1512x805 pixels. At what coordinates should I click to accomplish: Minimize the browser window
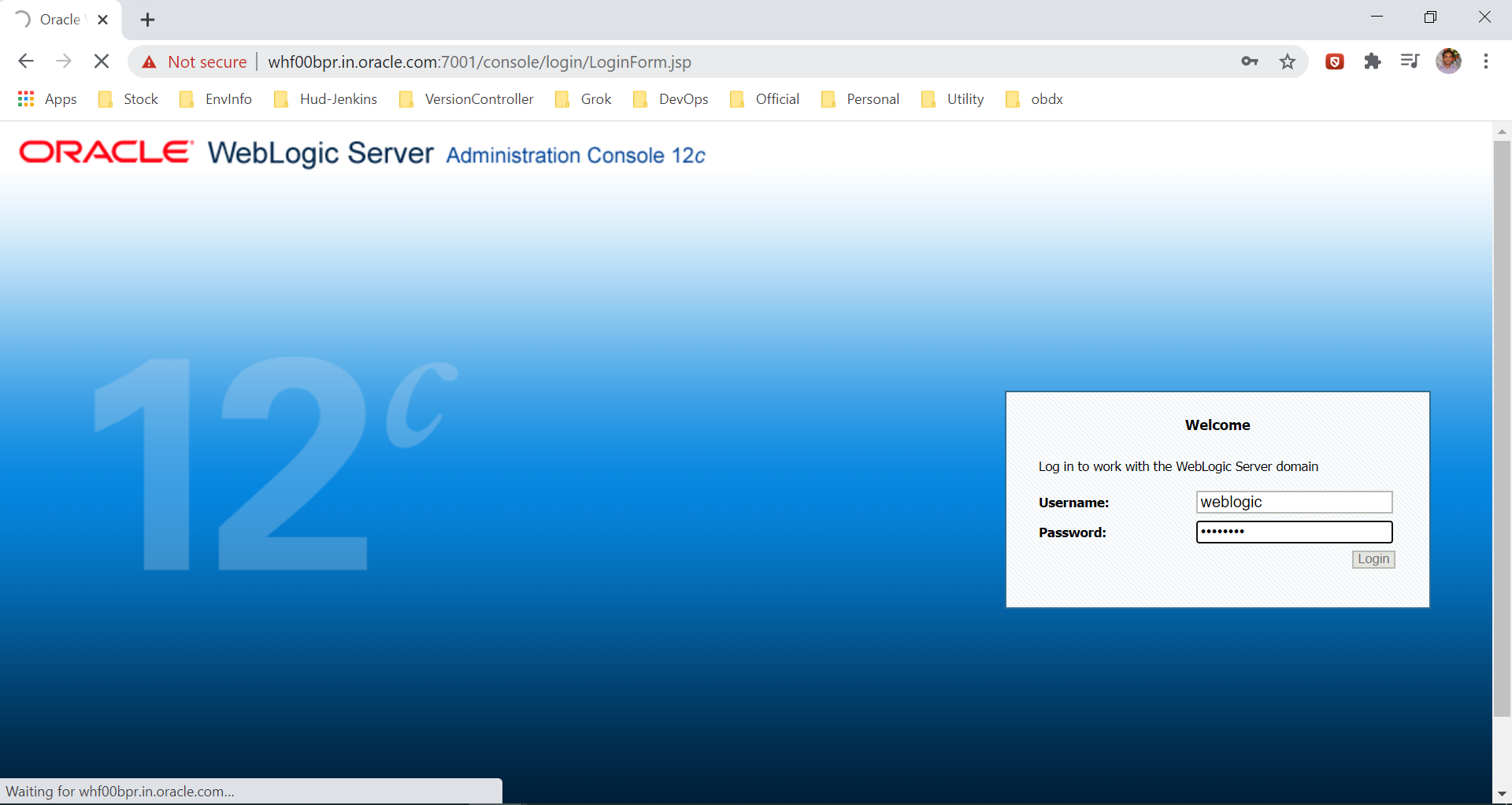click(1377, 17)
